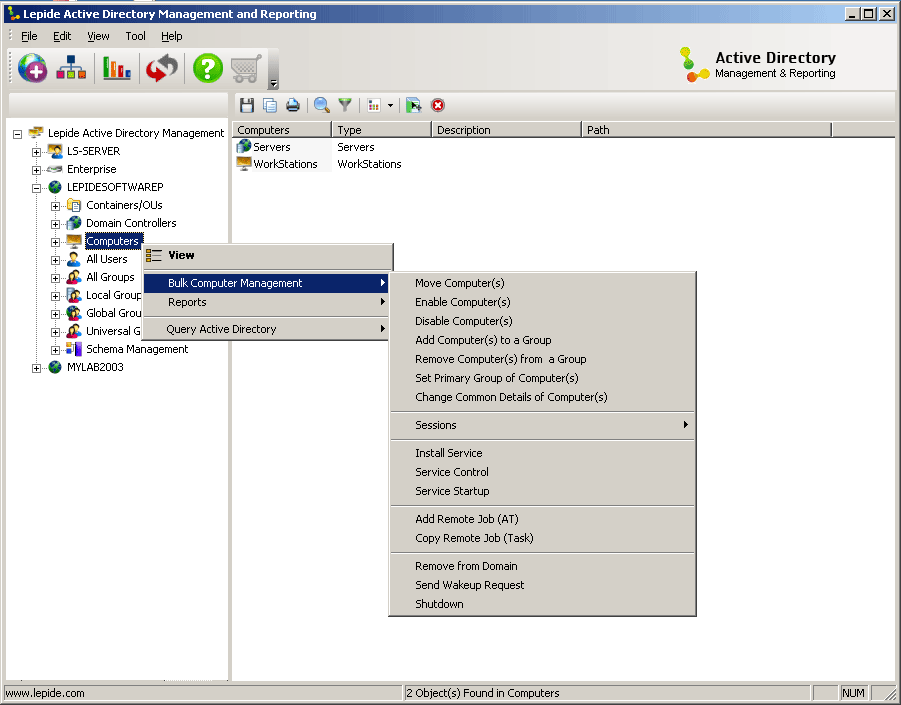
Task: Open the Query Active Directory submenu
Action: pos(266,329)
